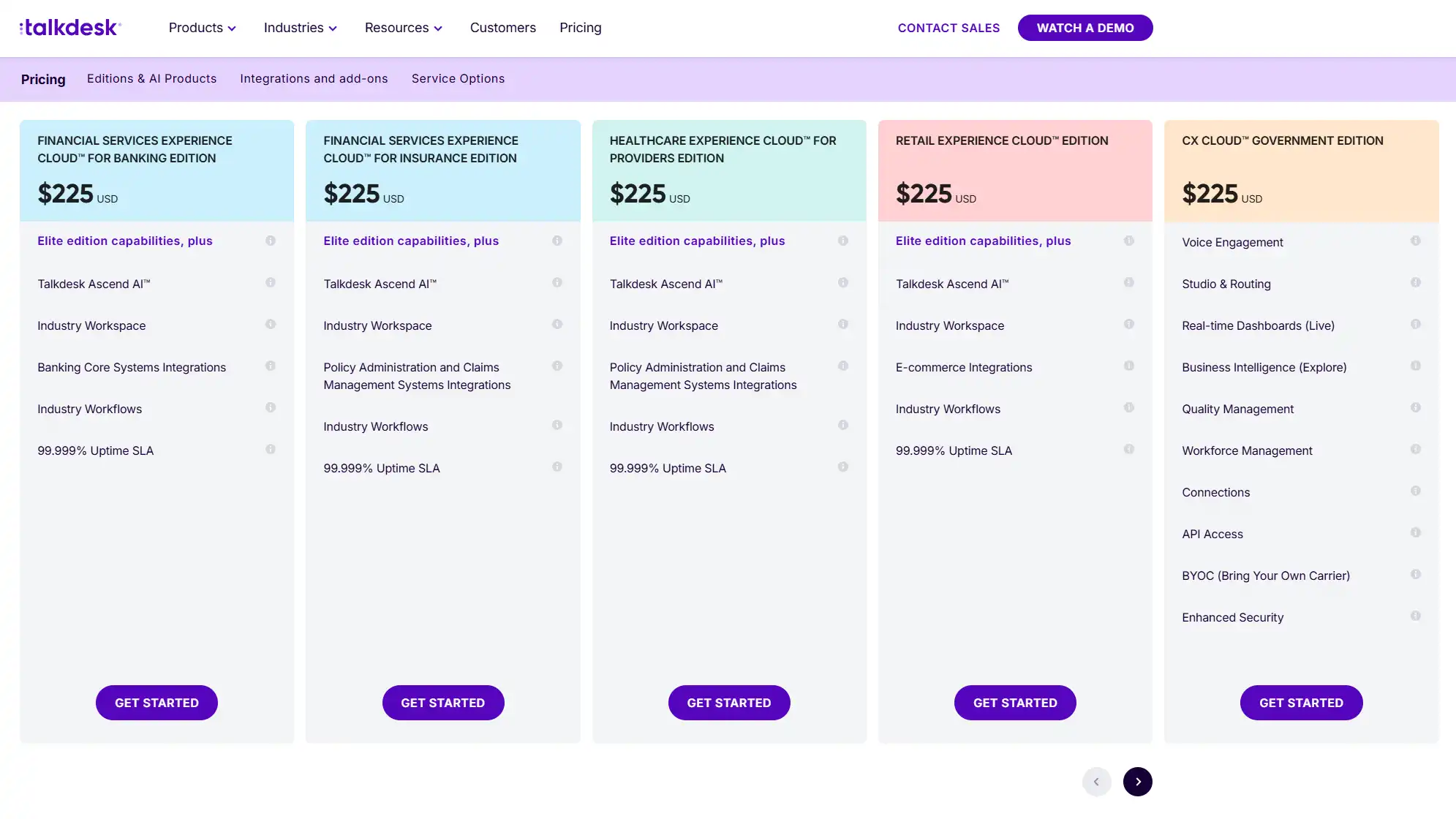Click the Contact Sales link

click(x=948, y=28)
